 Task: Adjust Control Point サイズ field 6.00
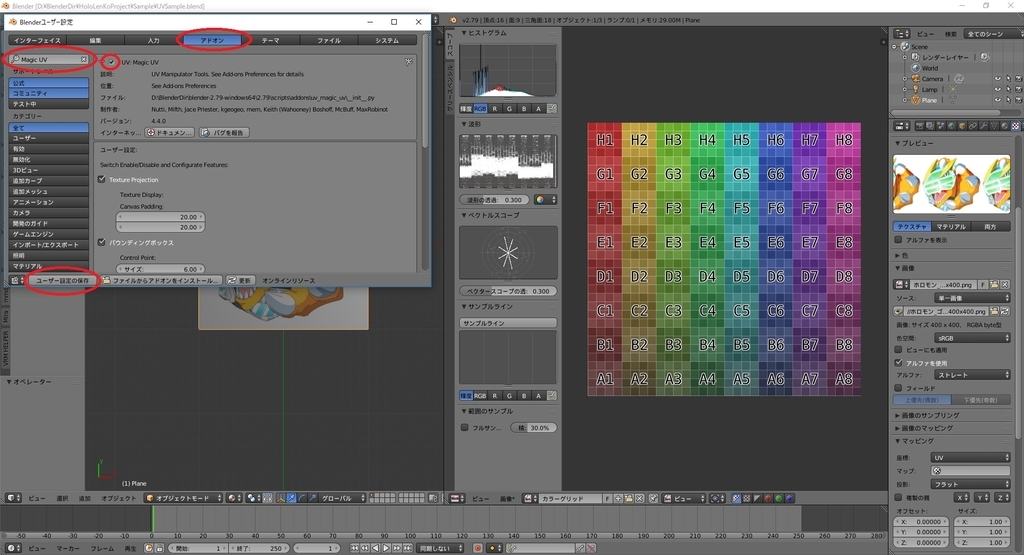click(x=161, y=269)
